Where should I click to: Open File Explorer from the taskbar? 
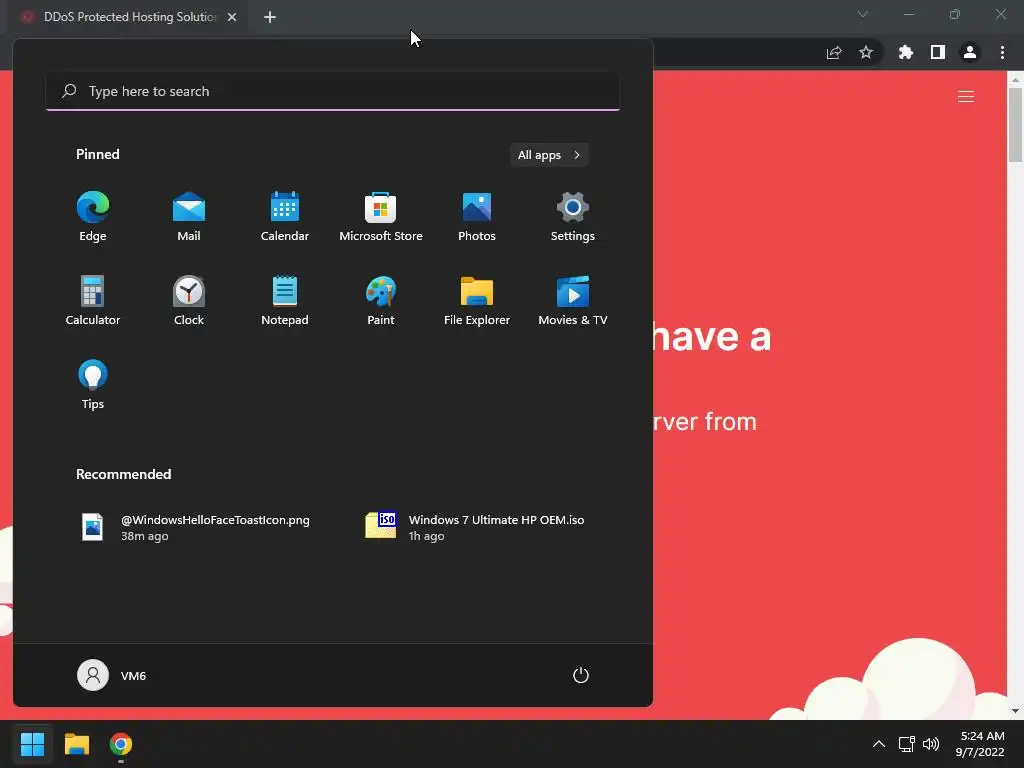pyautogui.click(x=76, y=744)
